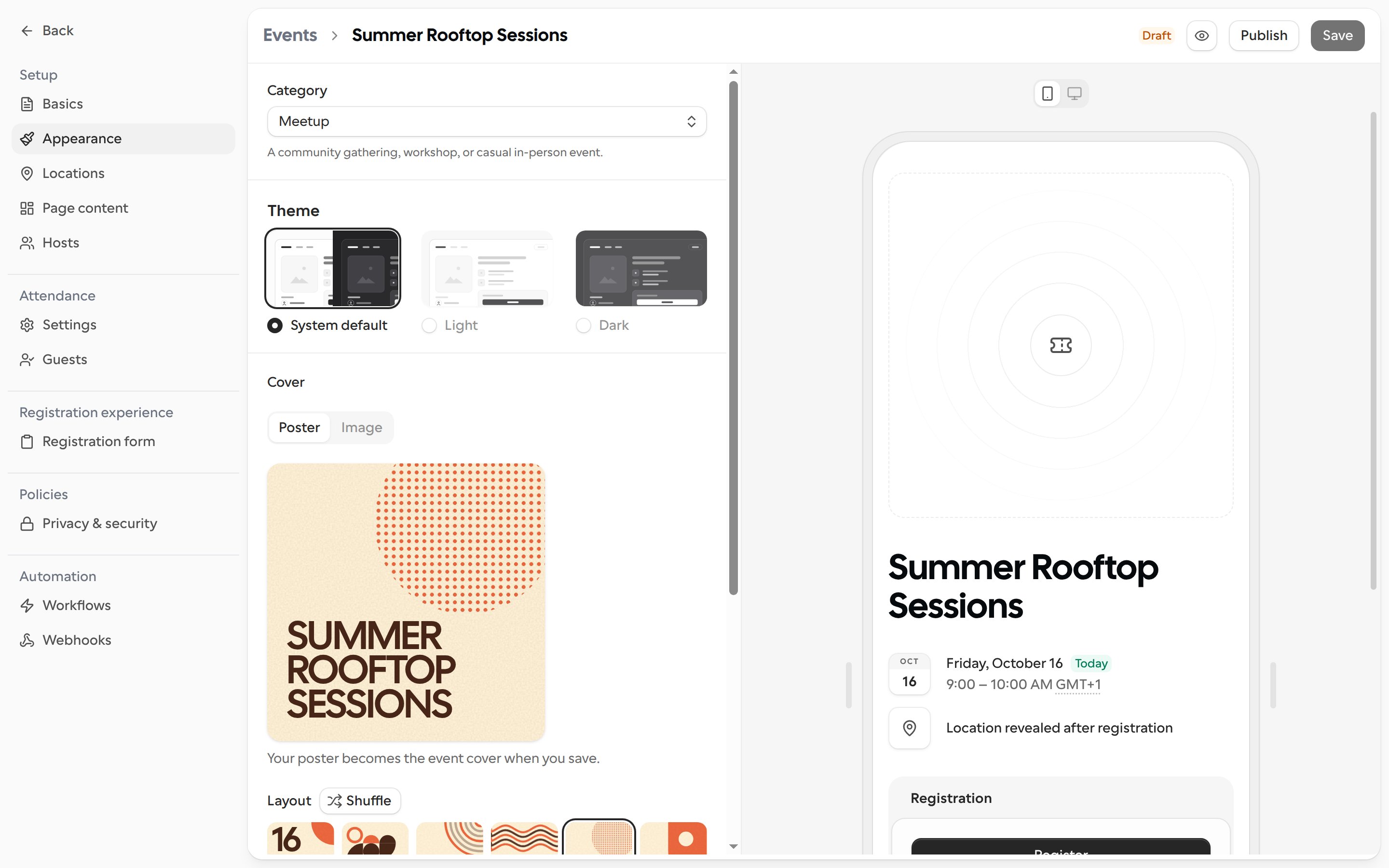Choose the Dark theme thumbnail

pyautogui.click(x=641, y=268)
